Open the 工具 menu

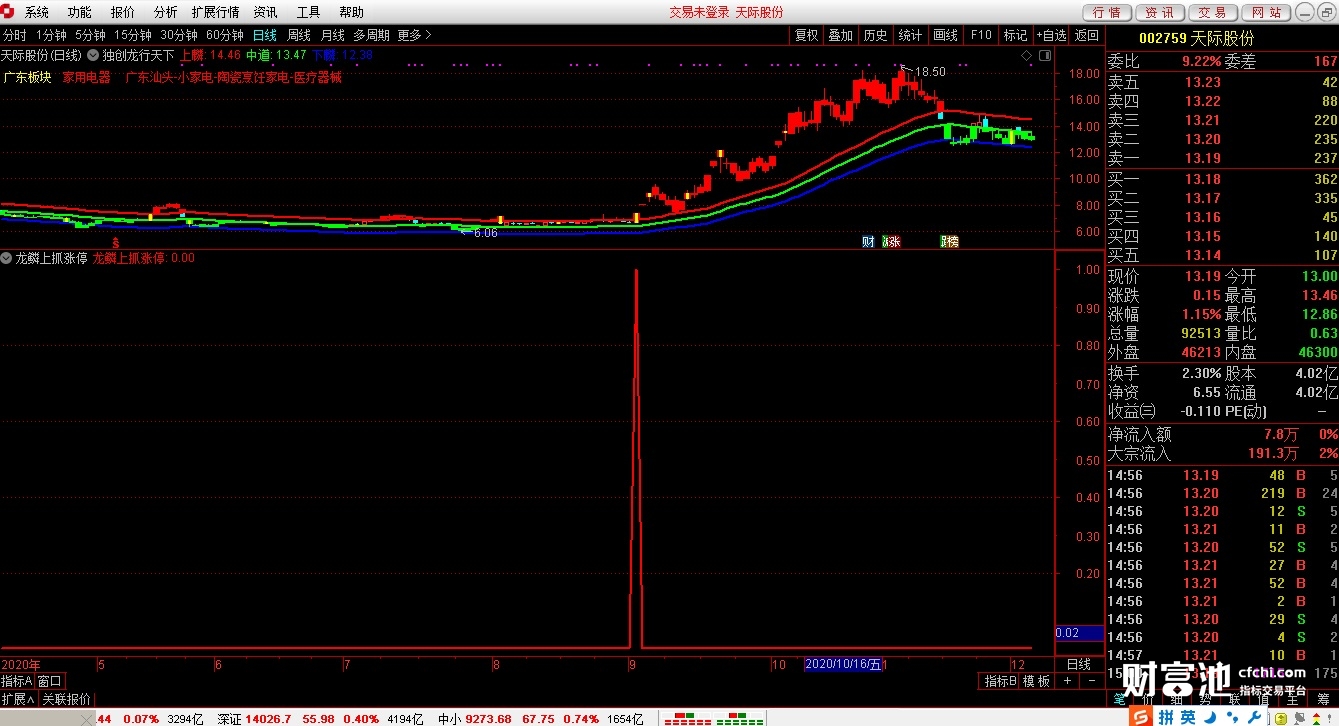point(309,12)
